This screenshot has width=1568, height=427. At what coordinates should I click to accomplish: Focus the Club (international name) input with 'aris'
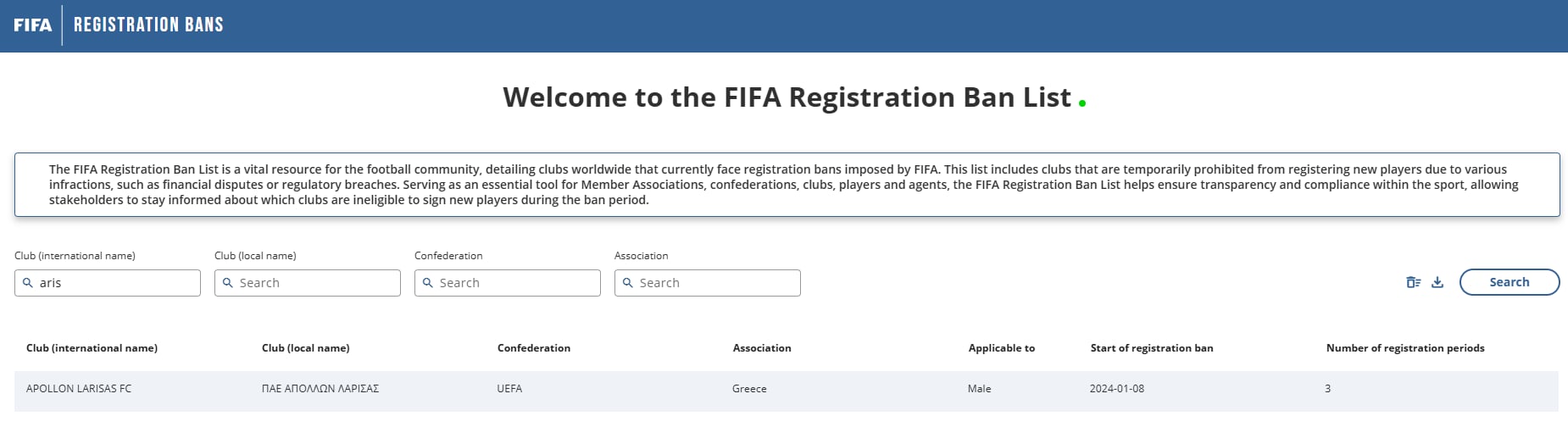pos(108,283)
